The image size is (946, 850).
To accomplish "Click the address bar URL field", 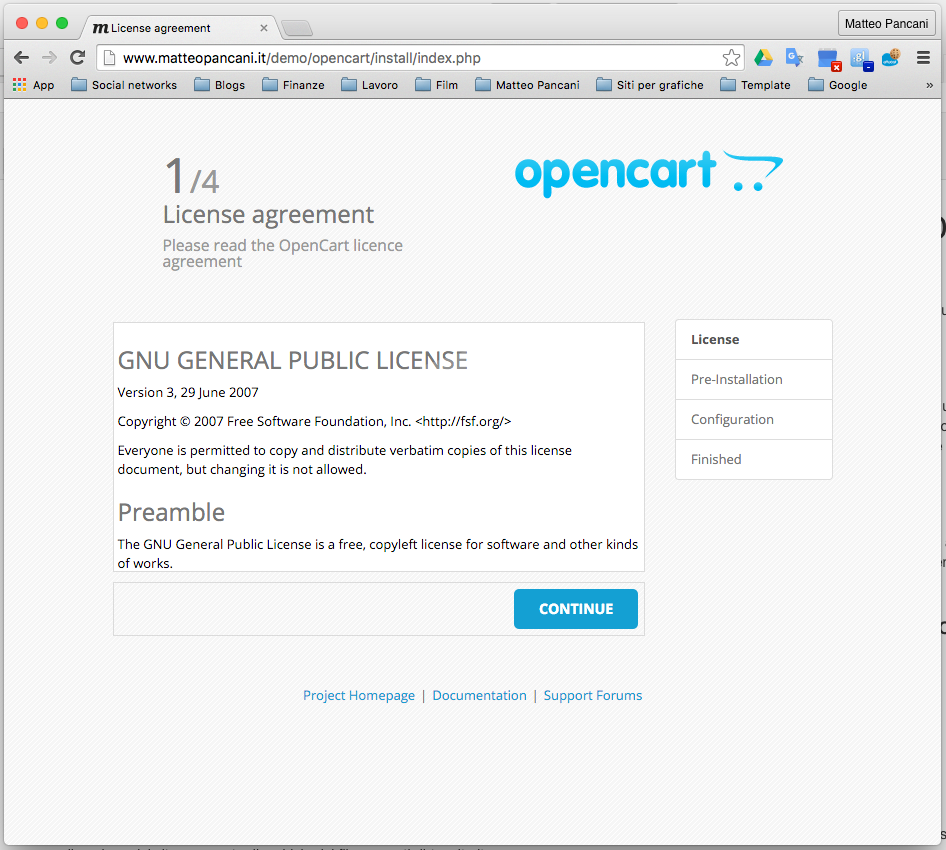I will point(419,58).
